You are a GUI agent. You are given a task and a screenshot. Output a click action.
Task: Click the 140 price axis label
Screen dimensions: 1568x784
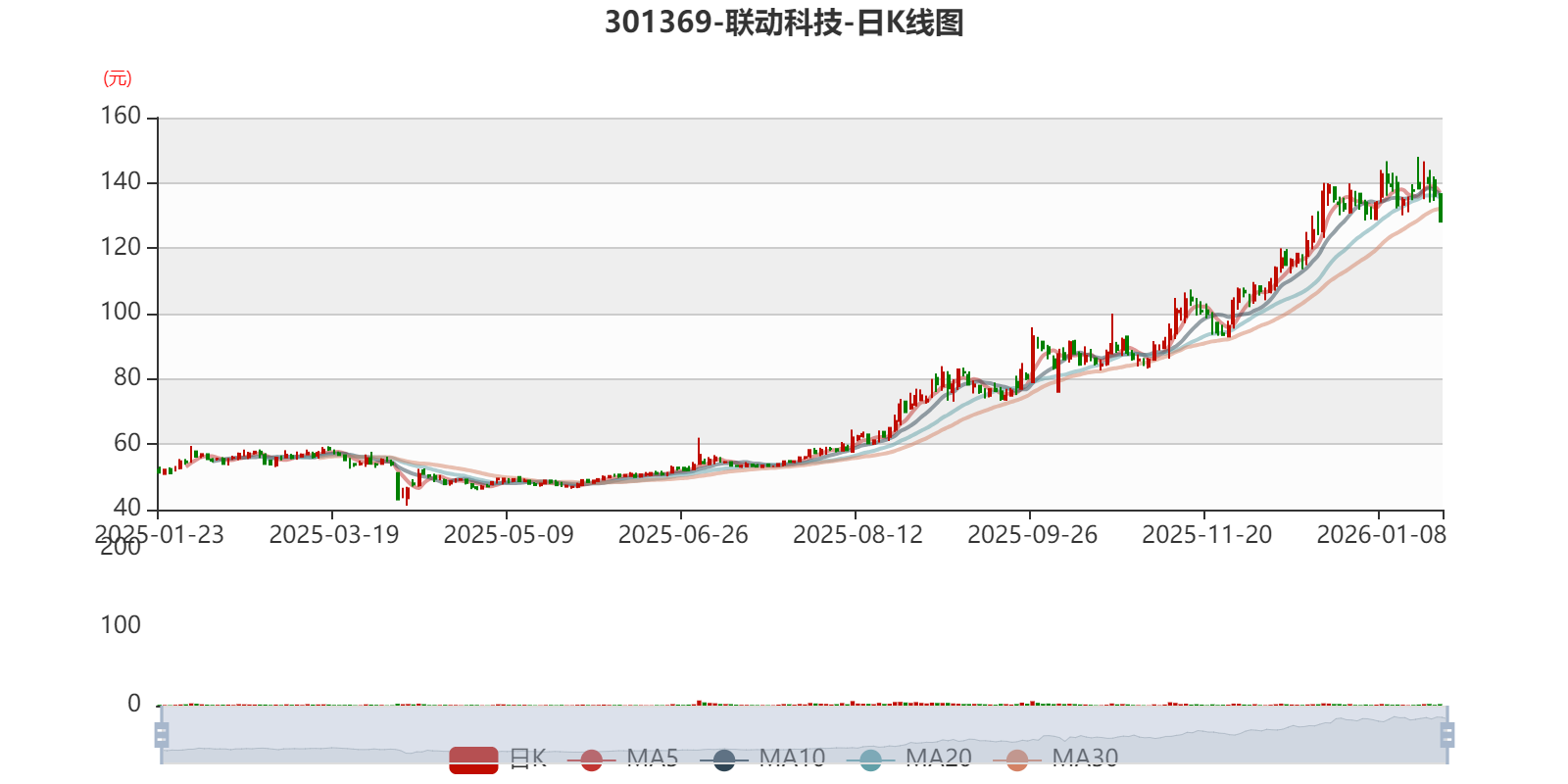coord(121,181)
